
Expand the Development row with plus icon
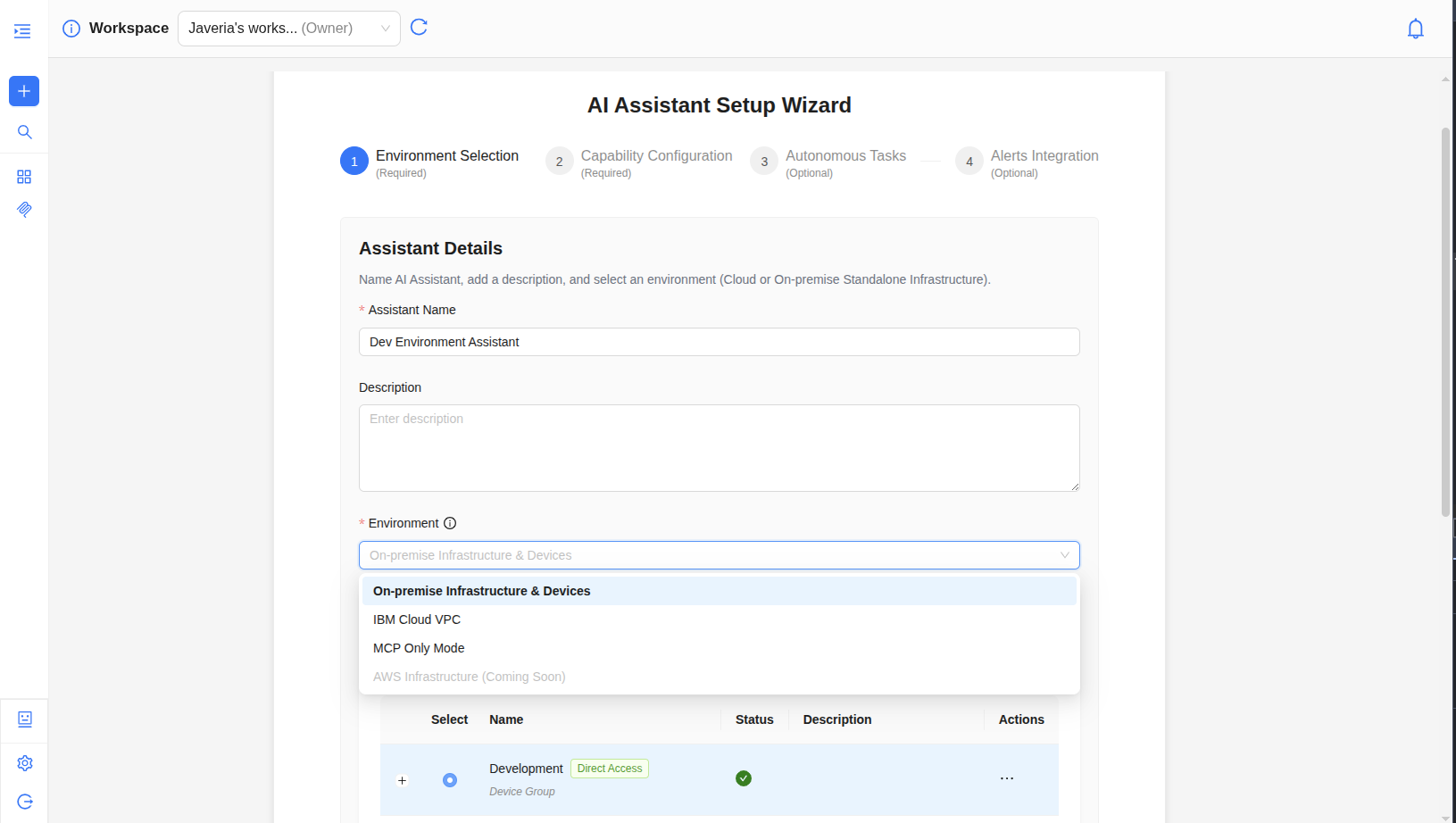pyautogui.click(x=403, y=780)
